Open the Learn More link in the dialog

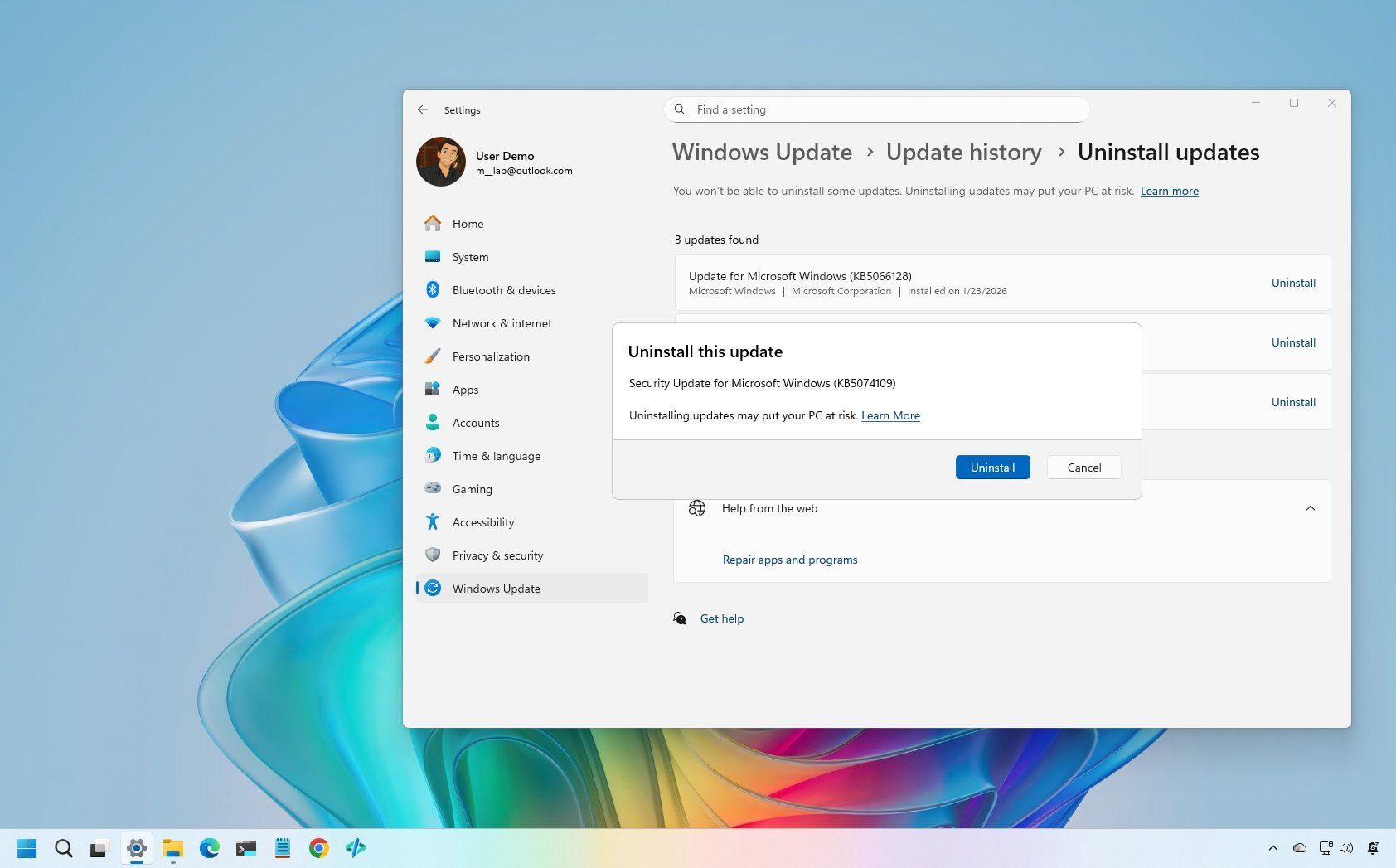click(889, 415)
